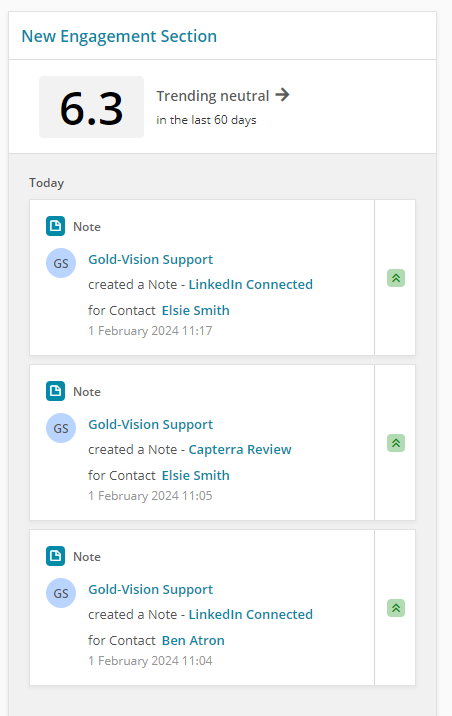Click the 6.3 engagement score box
This screenshot has height=716, width=452.
[91, 107]
